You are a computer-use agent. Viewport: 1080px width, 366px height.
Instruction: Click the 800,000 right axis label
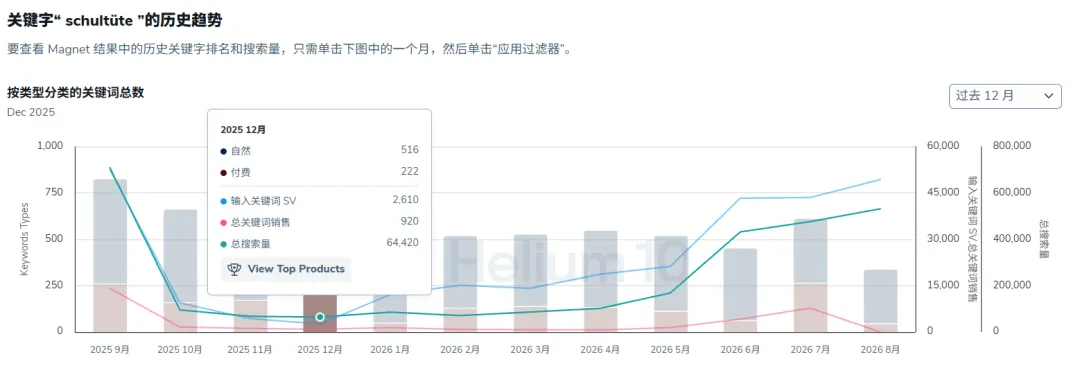click(1011, 145)
